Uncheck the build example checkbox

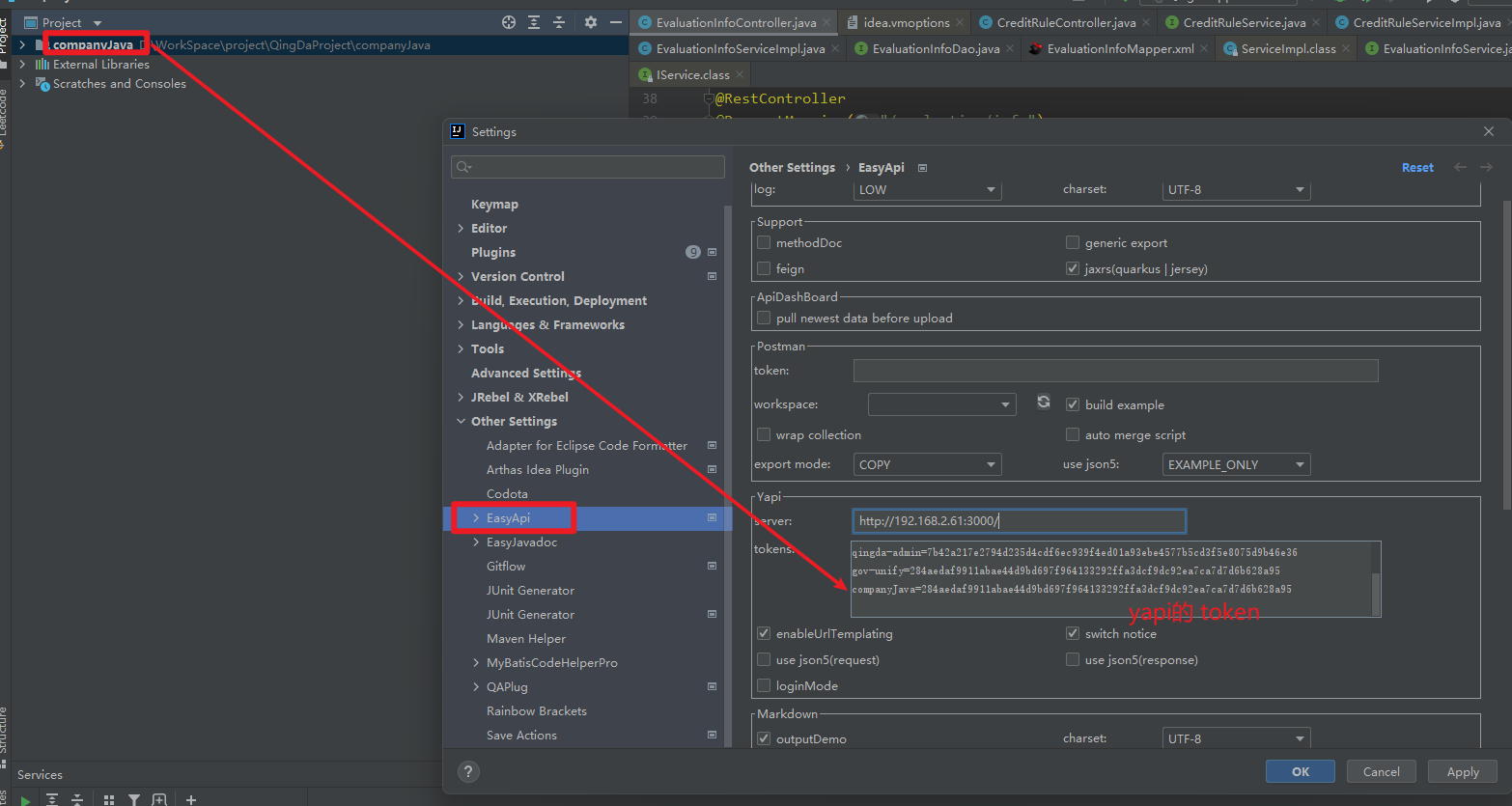(1073, 404)
